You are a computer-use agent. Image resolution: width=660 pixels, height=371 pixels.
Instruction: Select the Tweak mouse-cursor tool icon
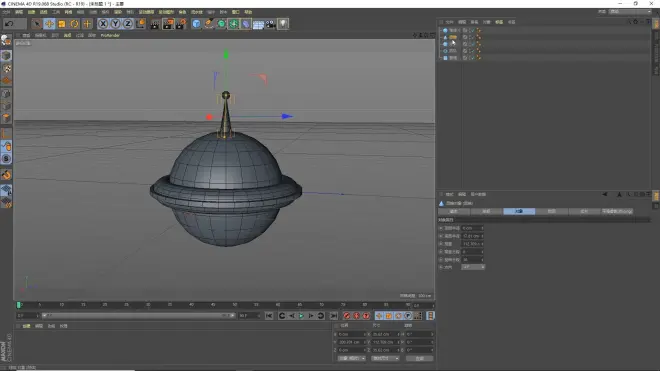6,146
